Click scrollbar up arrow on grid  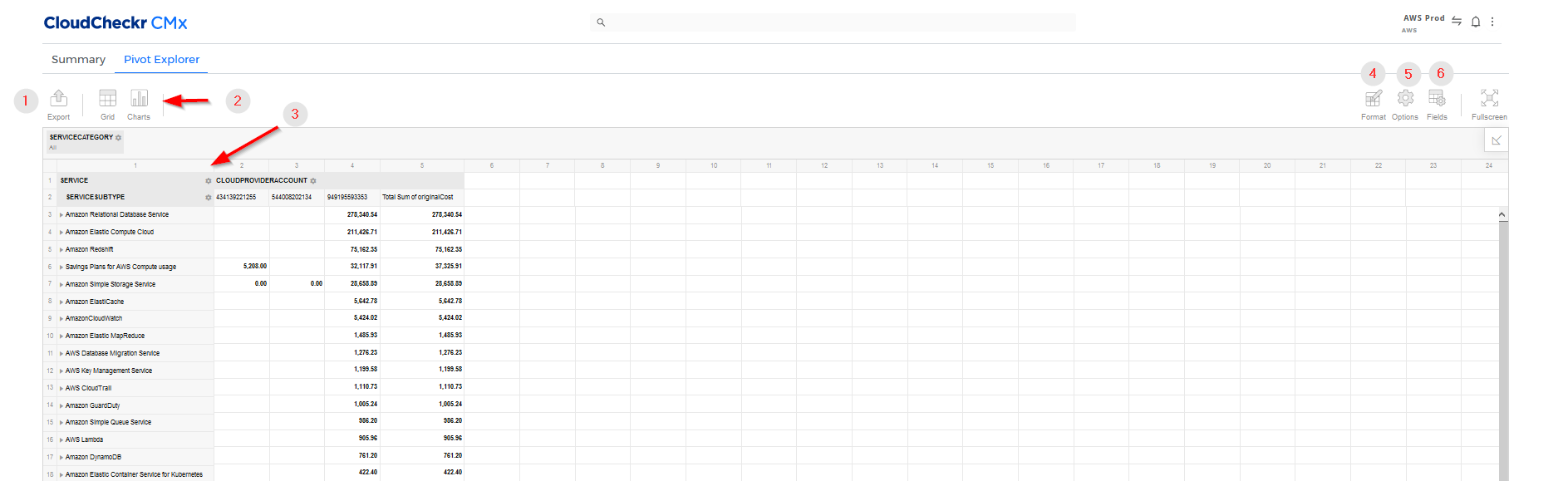(1502, 214)
